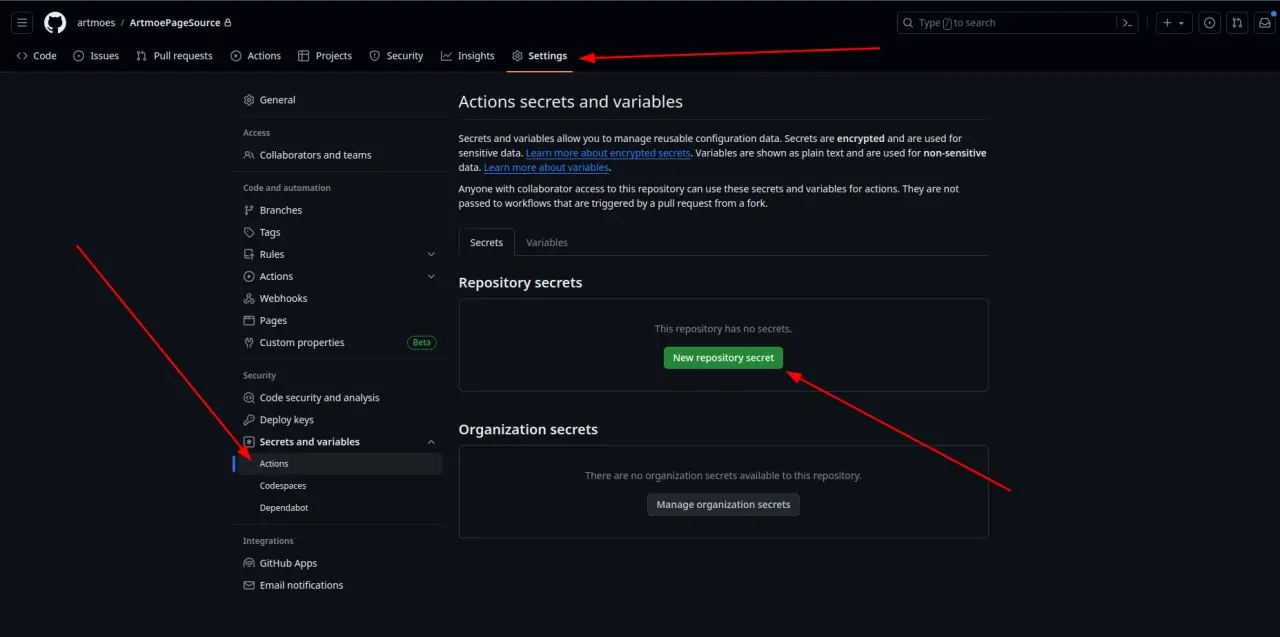Open Webhooks settings

point(283,298)
